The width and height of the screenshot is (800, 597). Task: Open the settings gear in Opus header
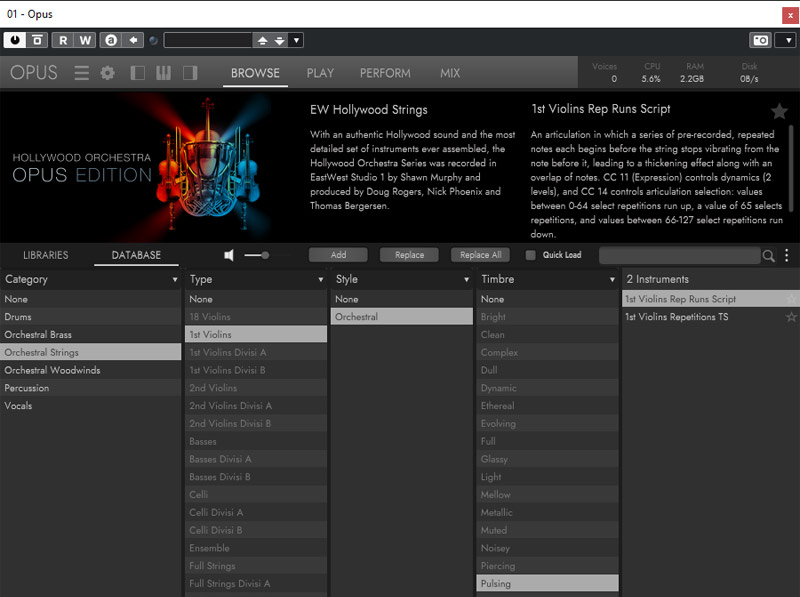108,73
